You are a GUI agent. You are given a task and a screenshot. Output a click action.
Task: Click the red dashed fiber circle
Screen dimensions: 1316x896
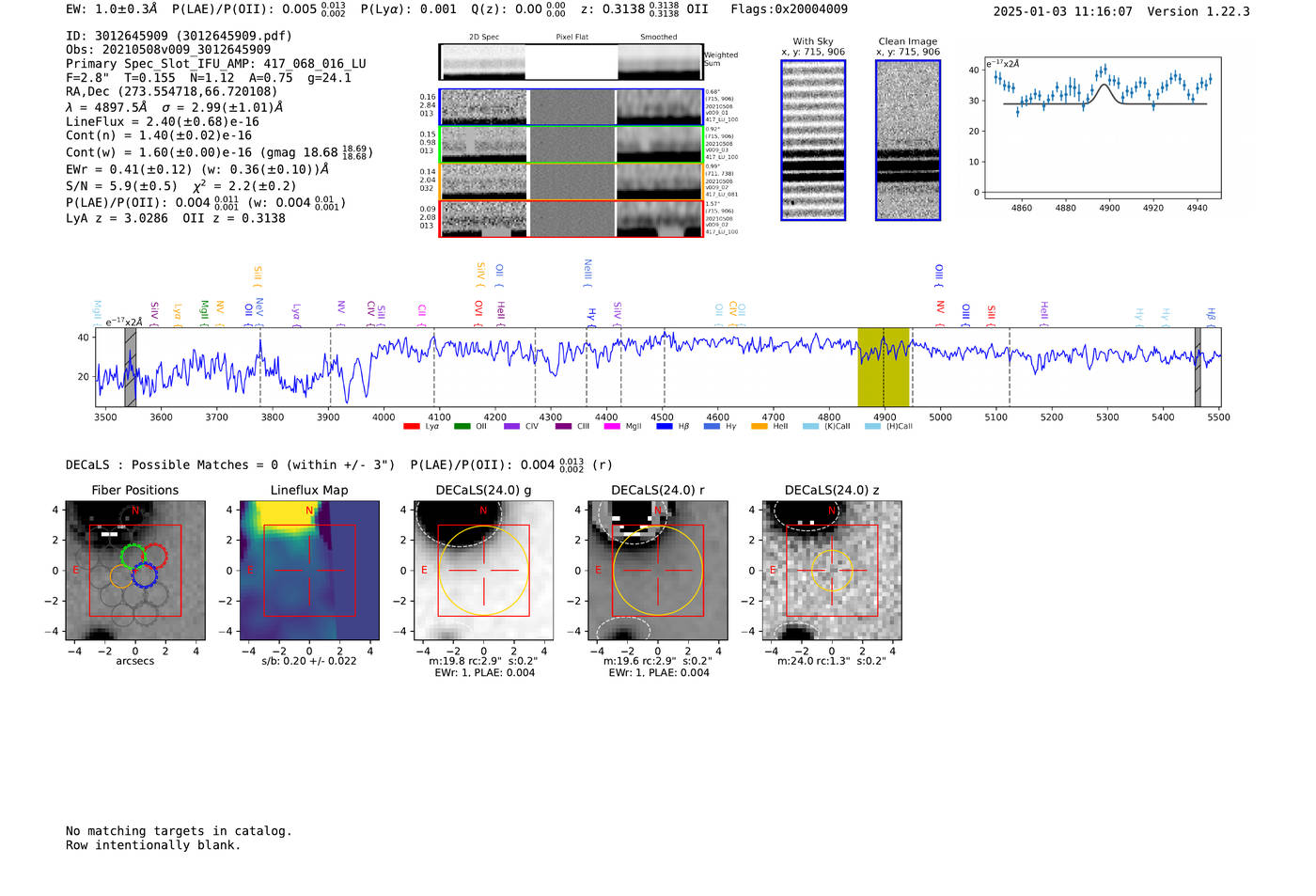155,556
